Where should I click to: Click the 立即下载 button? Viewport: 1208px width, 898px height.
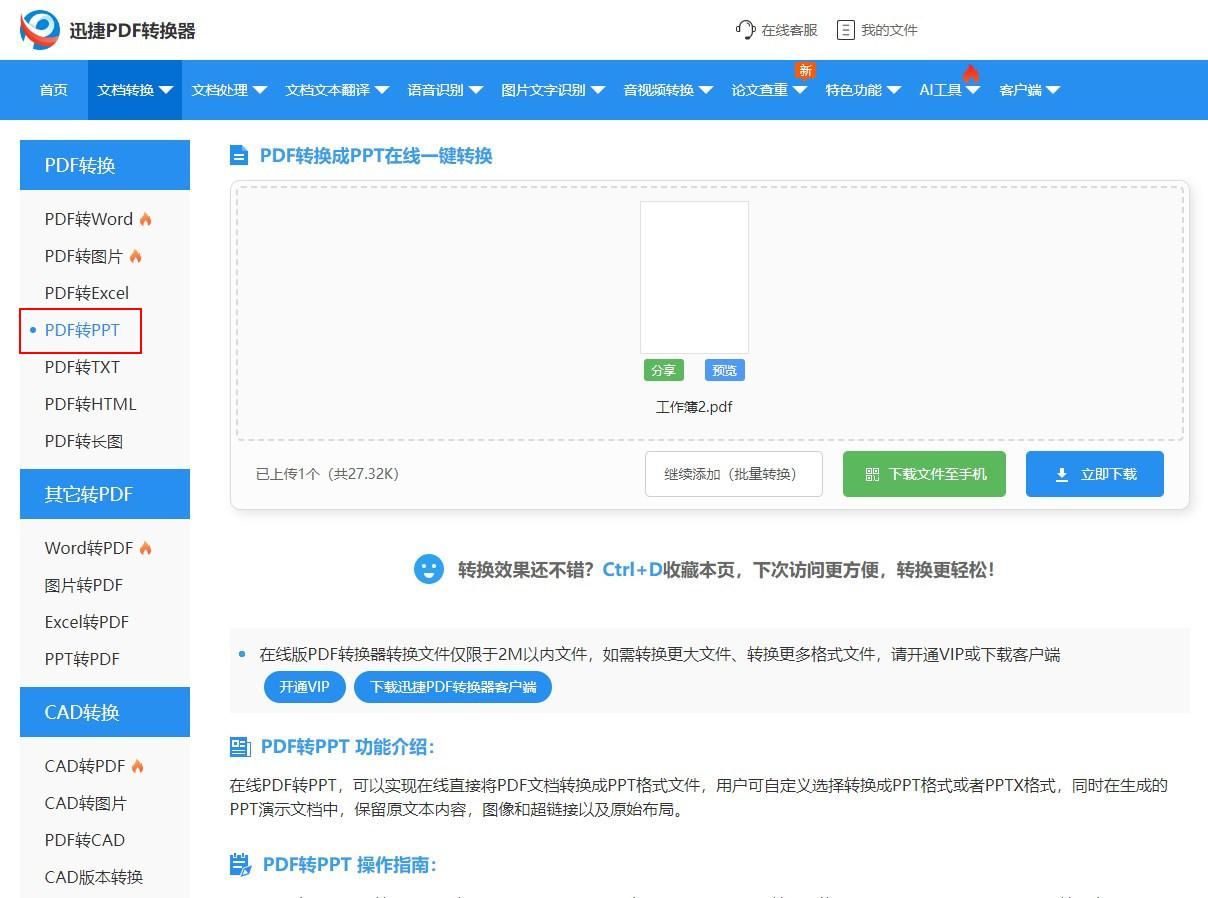[x=1095, y=474]
